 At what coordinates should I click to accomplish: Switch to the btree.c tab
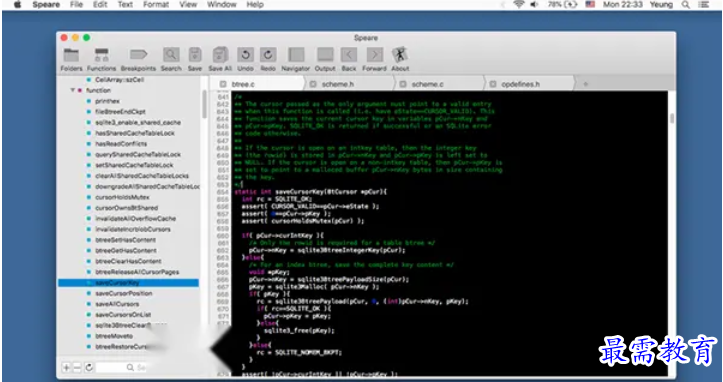257,84
